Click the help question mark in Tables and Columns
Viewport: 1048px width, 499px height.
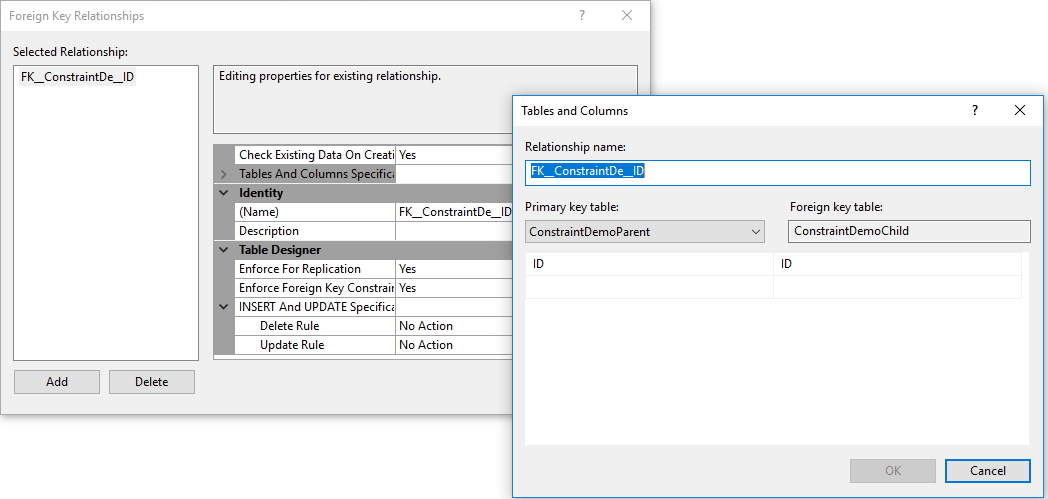975,111
